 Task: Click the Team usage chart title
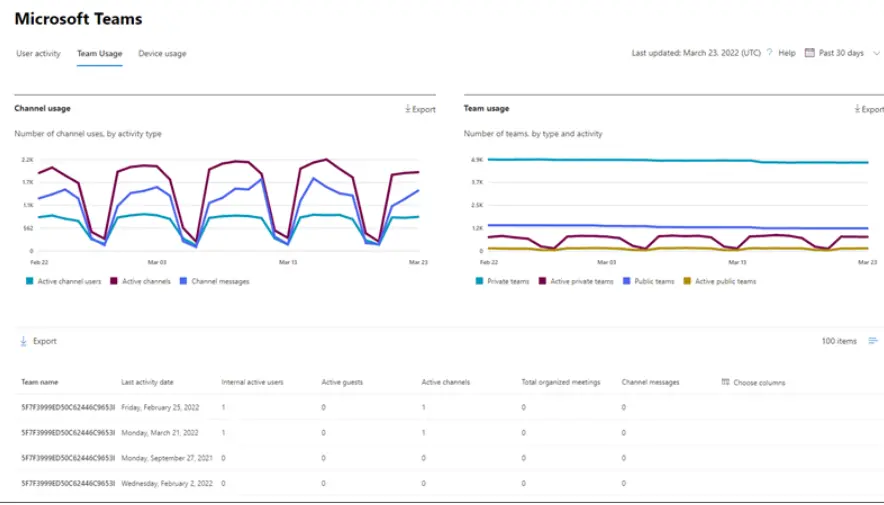point(487,108)
